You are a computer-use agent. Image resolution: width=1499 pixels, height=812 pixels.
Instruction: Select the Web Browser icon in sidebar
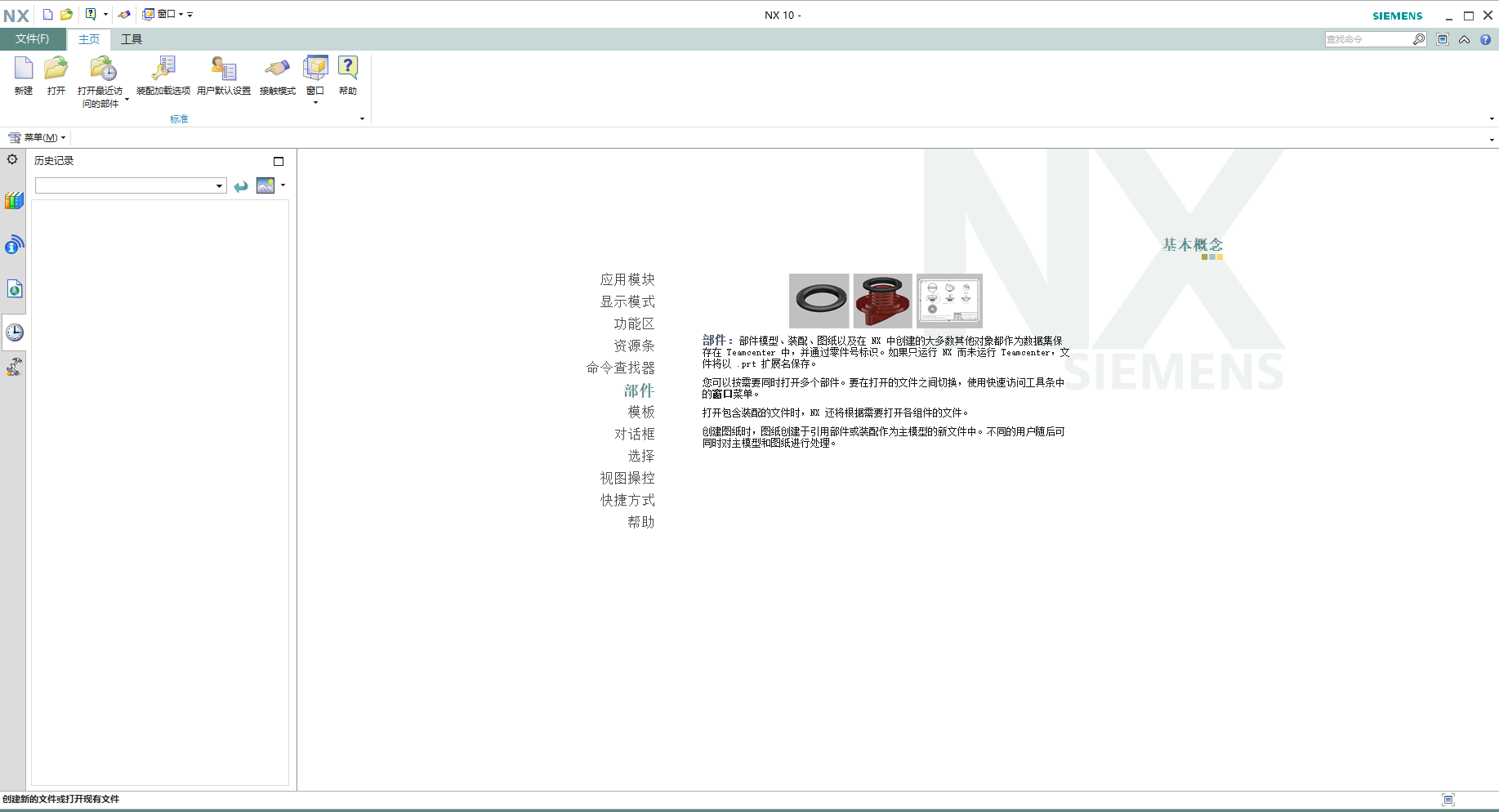click(x=13, y=288)
